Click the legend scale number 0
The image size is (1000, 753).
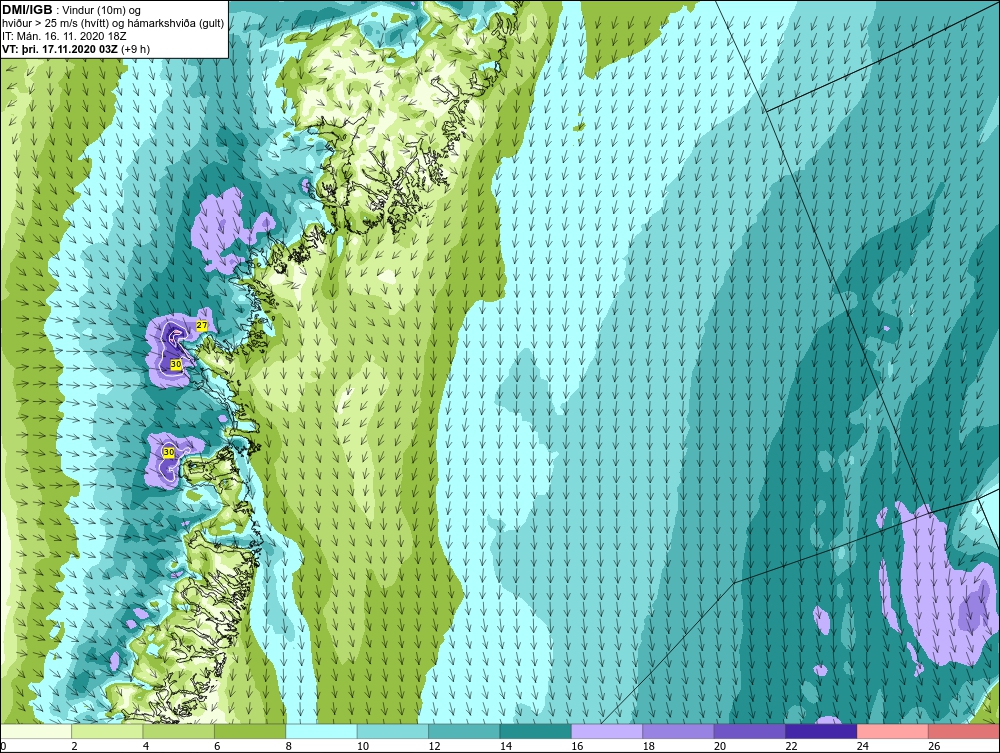(x=3, y=746)
